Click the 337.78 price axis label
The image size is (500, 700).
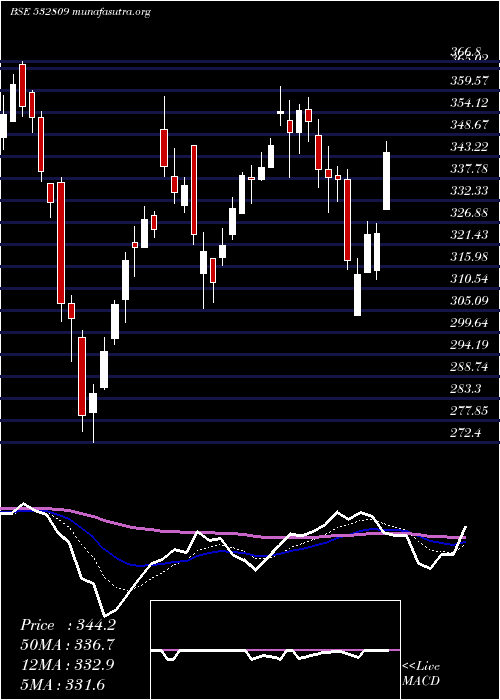(469, 169)
